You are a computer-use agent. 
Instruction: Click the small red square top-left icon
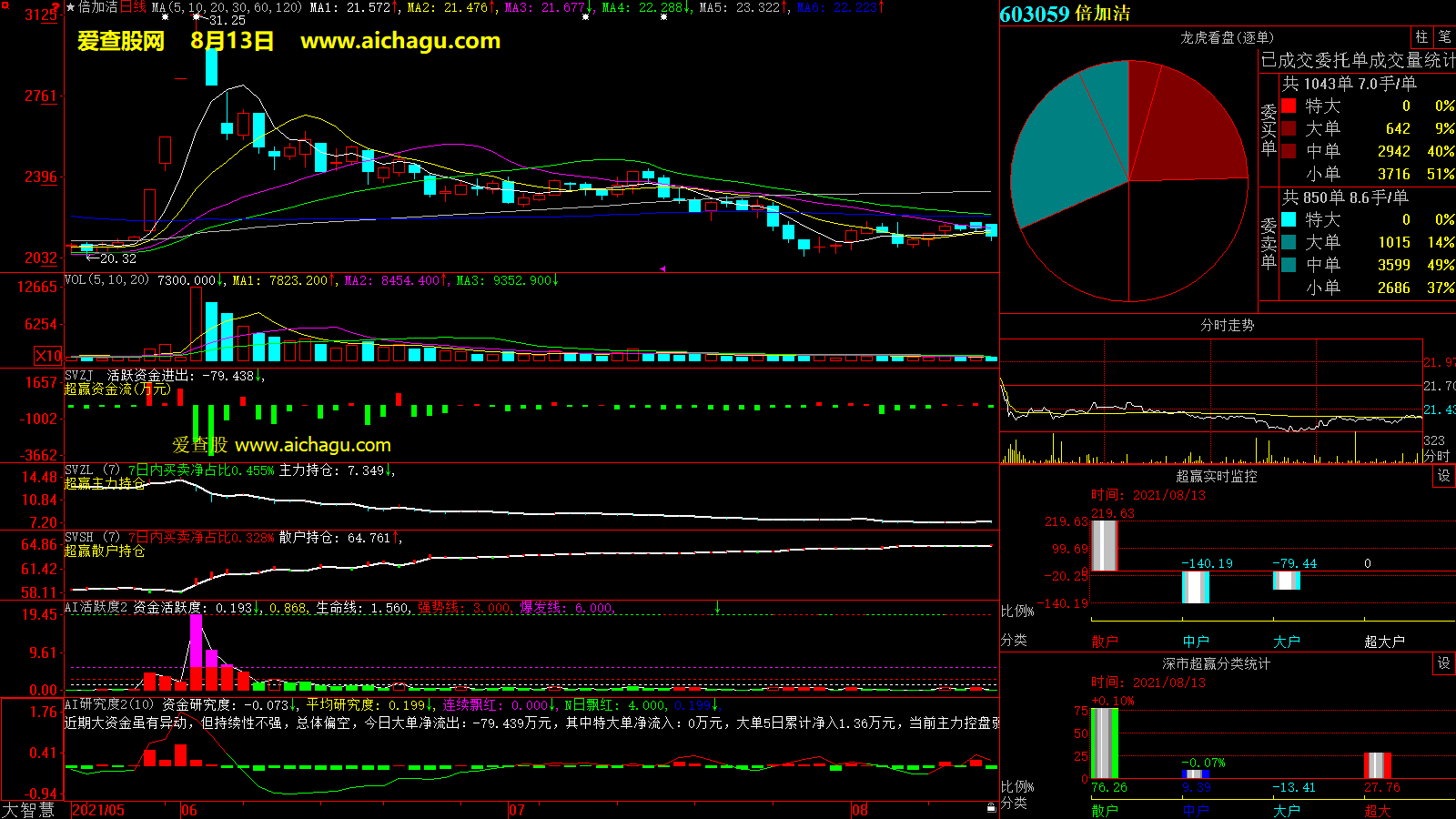5,5
